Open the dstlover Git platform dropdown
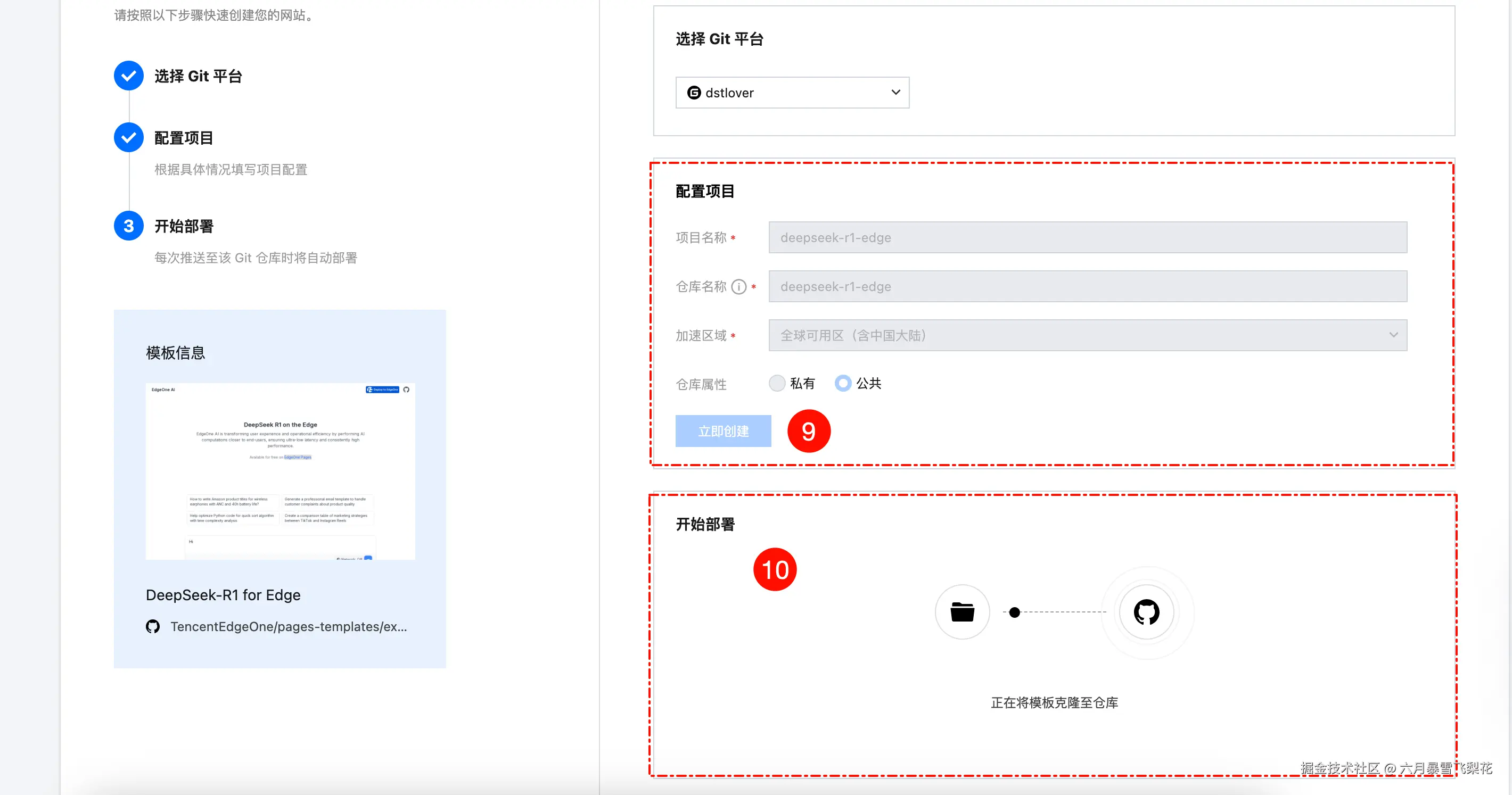 click(792, 93)
